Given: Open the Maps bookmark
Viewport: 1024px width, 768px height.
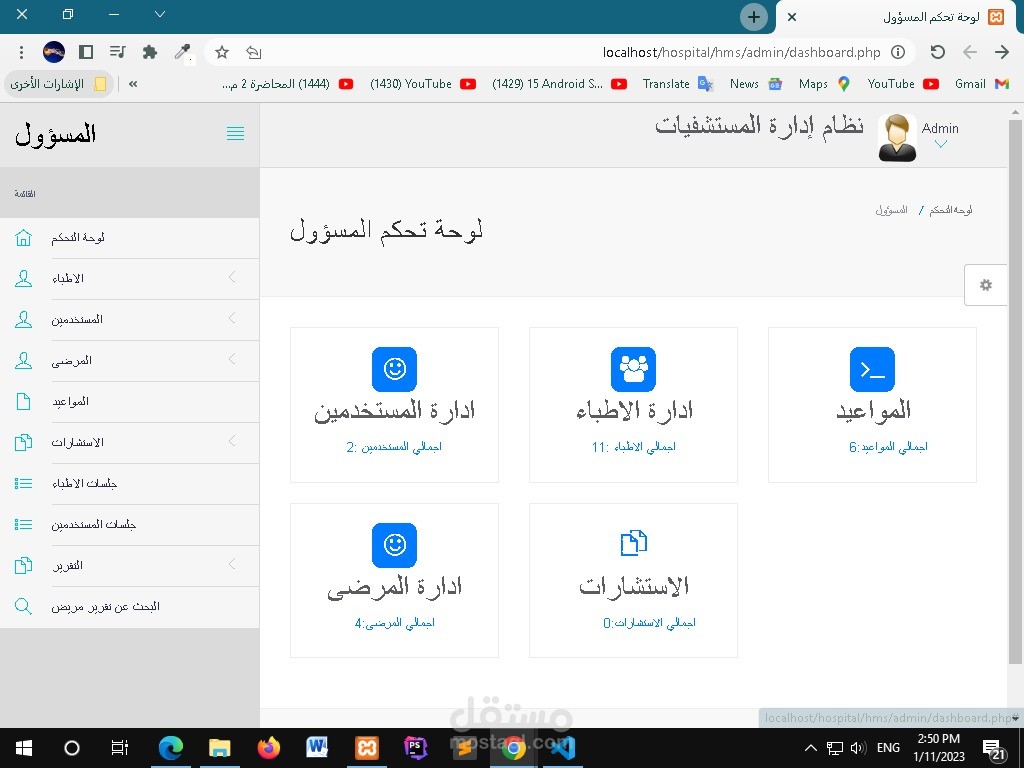Looking at the screenshot, I should tap(824, 84).
